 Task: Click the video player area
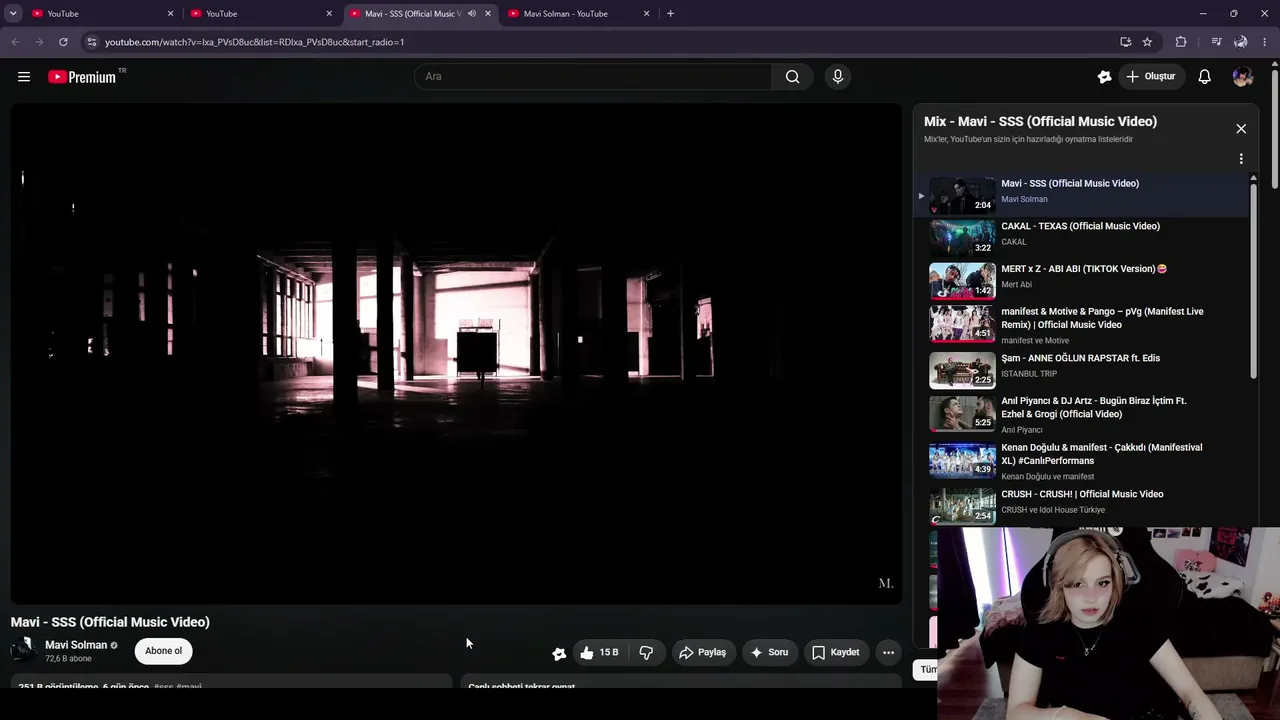[456, 353]
